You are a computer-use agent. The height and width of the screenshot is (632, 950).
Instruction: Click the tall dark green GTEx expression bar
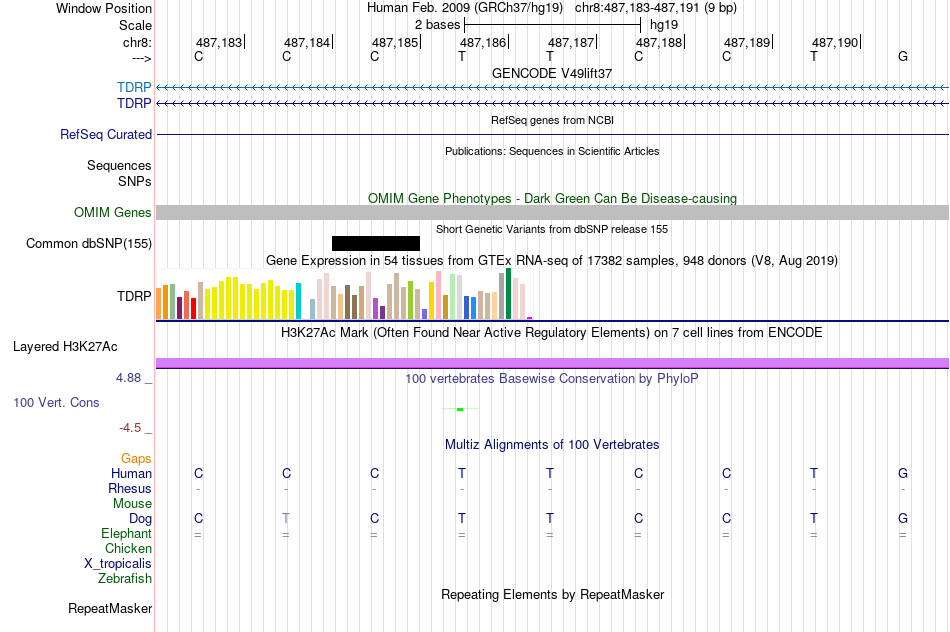click(508, 294)
